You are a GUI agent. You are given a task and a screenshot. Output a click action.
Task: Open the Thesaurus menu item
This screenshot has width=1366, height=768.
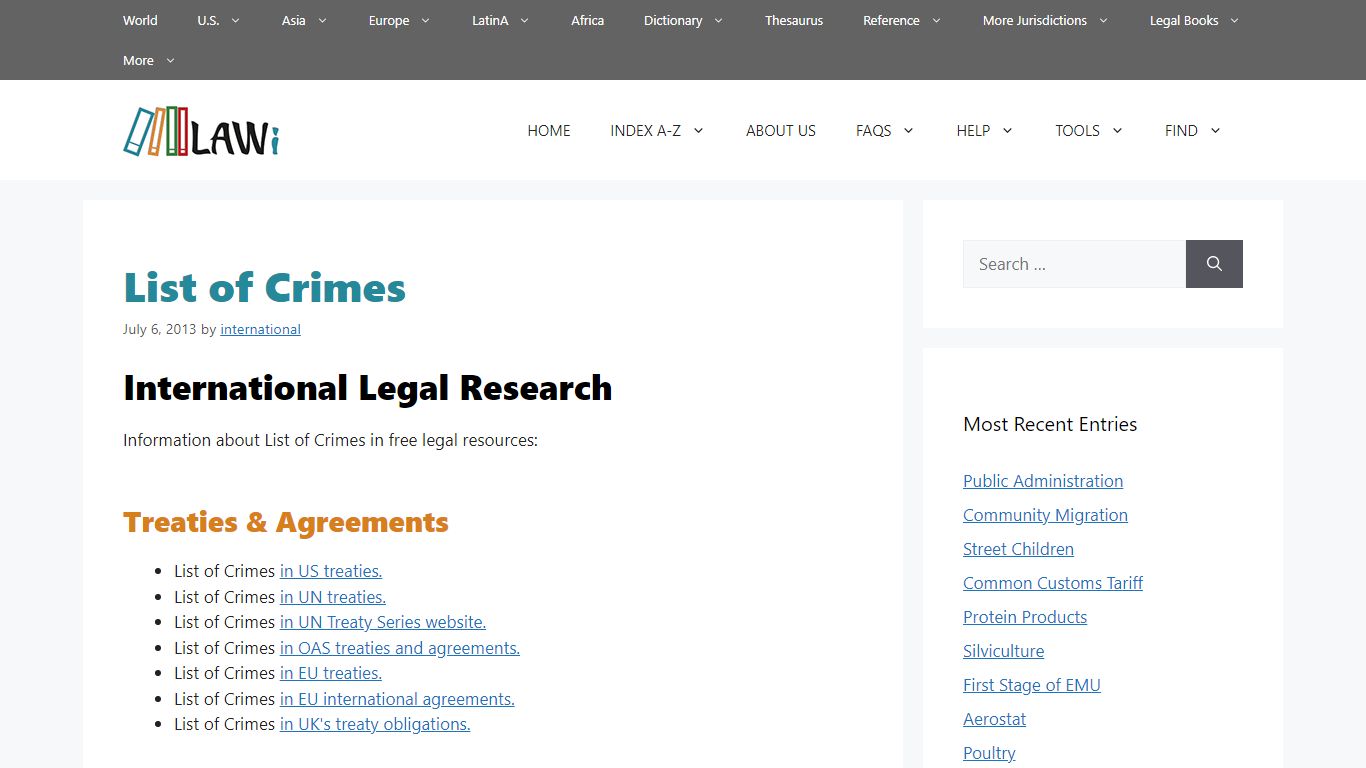coord(794,20)
